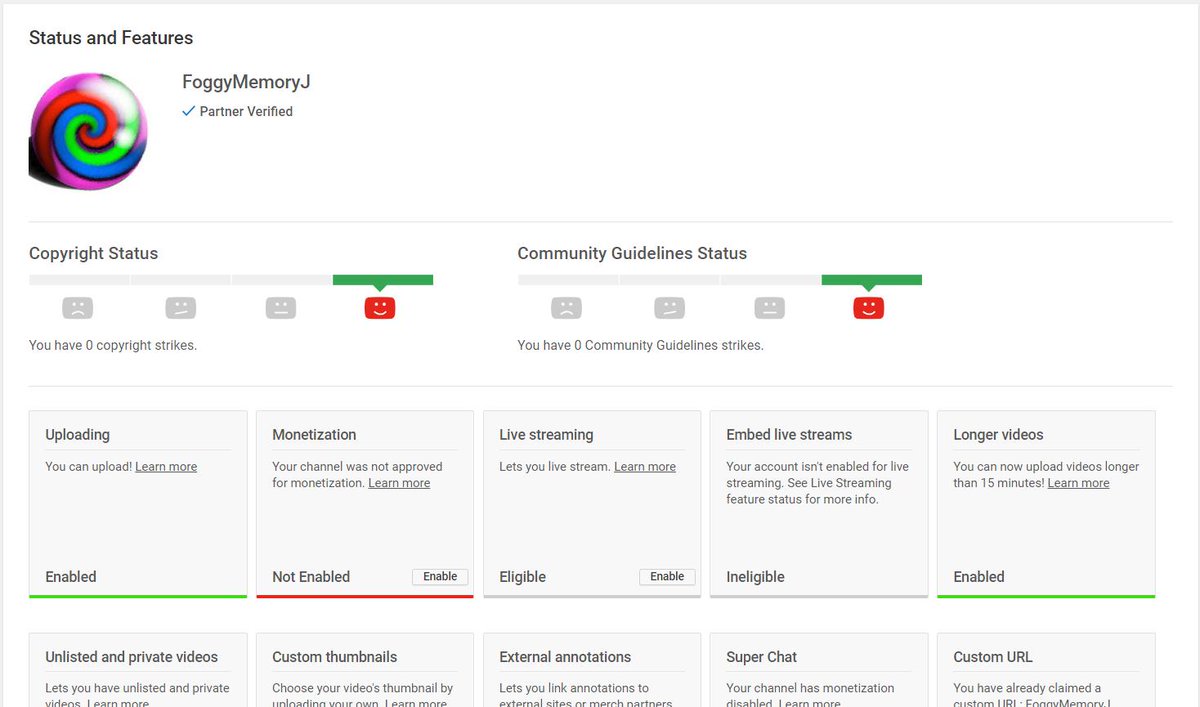Click the green Copyright Status progress segment
This screenshot has height=707, width=1200.
point(383,280)
